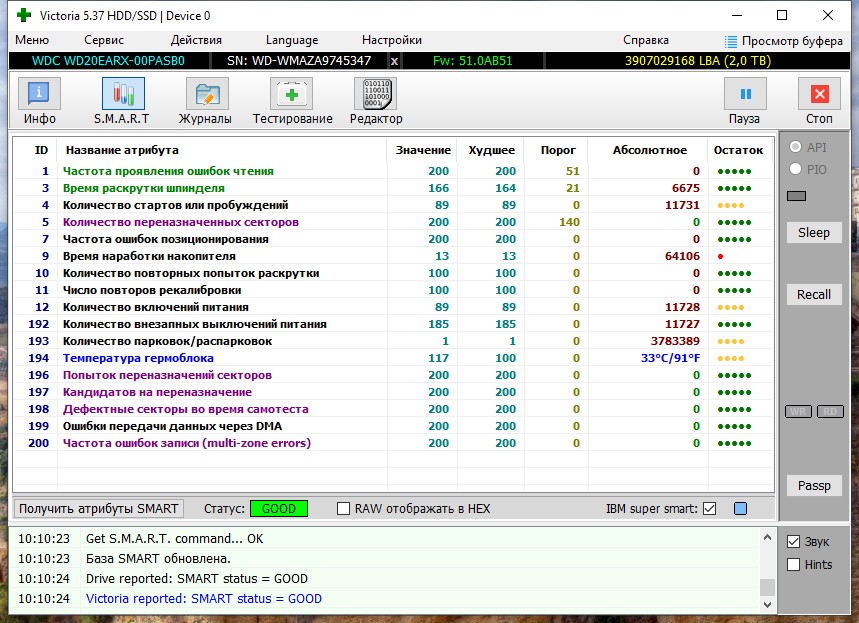Select row Частота ошибок записи (multi-zone errors)
Screen dimensions: 859x623
[x=393, y=443]
